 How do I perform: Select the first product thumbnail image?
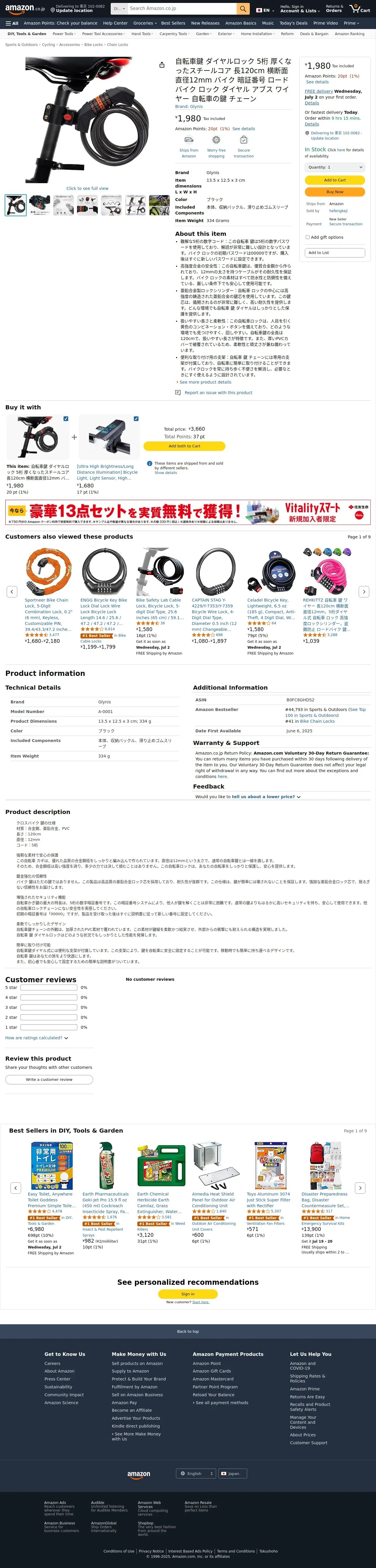tap(16, 205)
